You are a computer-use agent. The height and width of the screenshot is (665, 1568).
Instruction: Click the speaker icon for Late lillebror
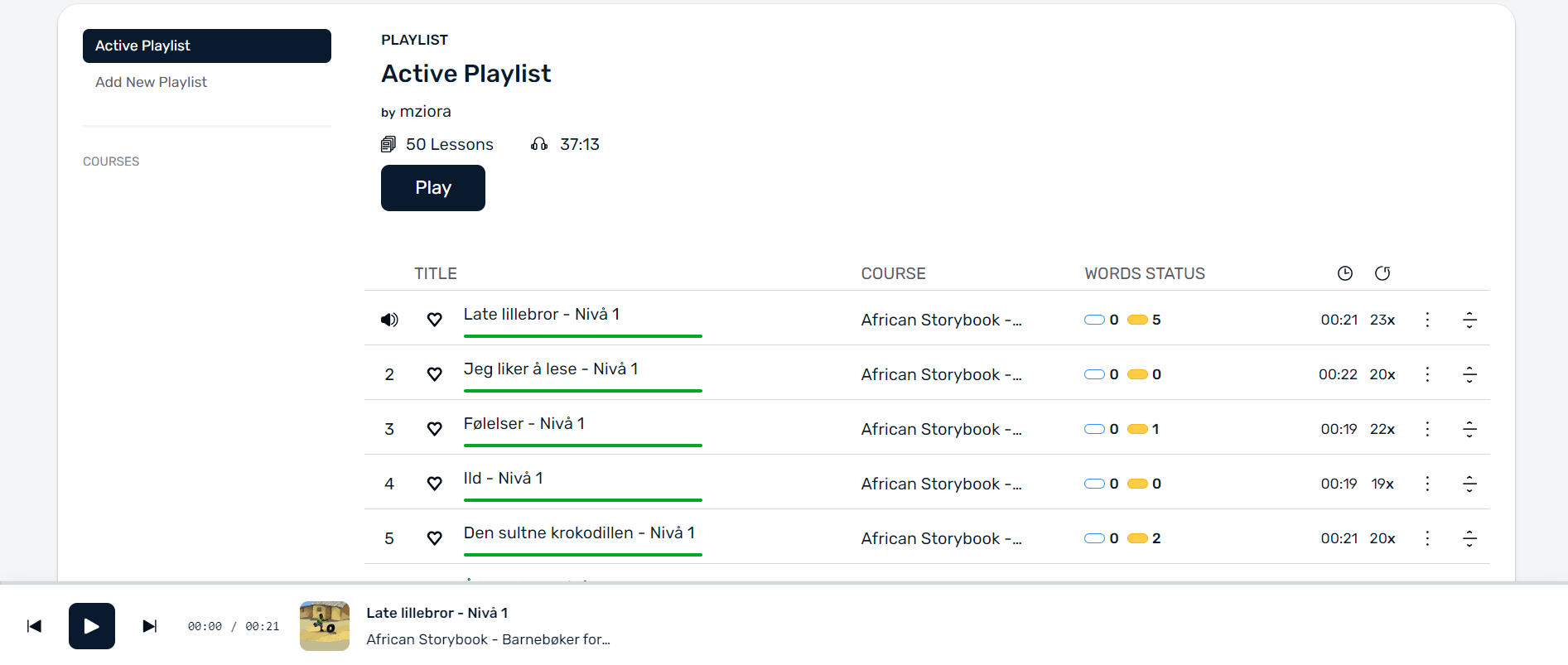point(389,320)
